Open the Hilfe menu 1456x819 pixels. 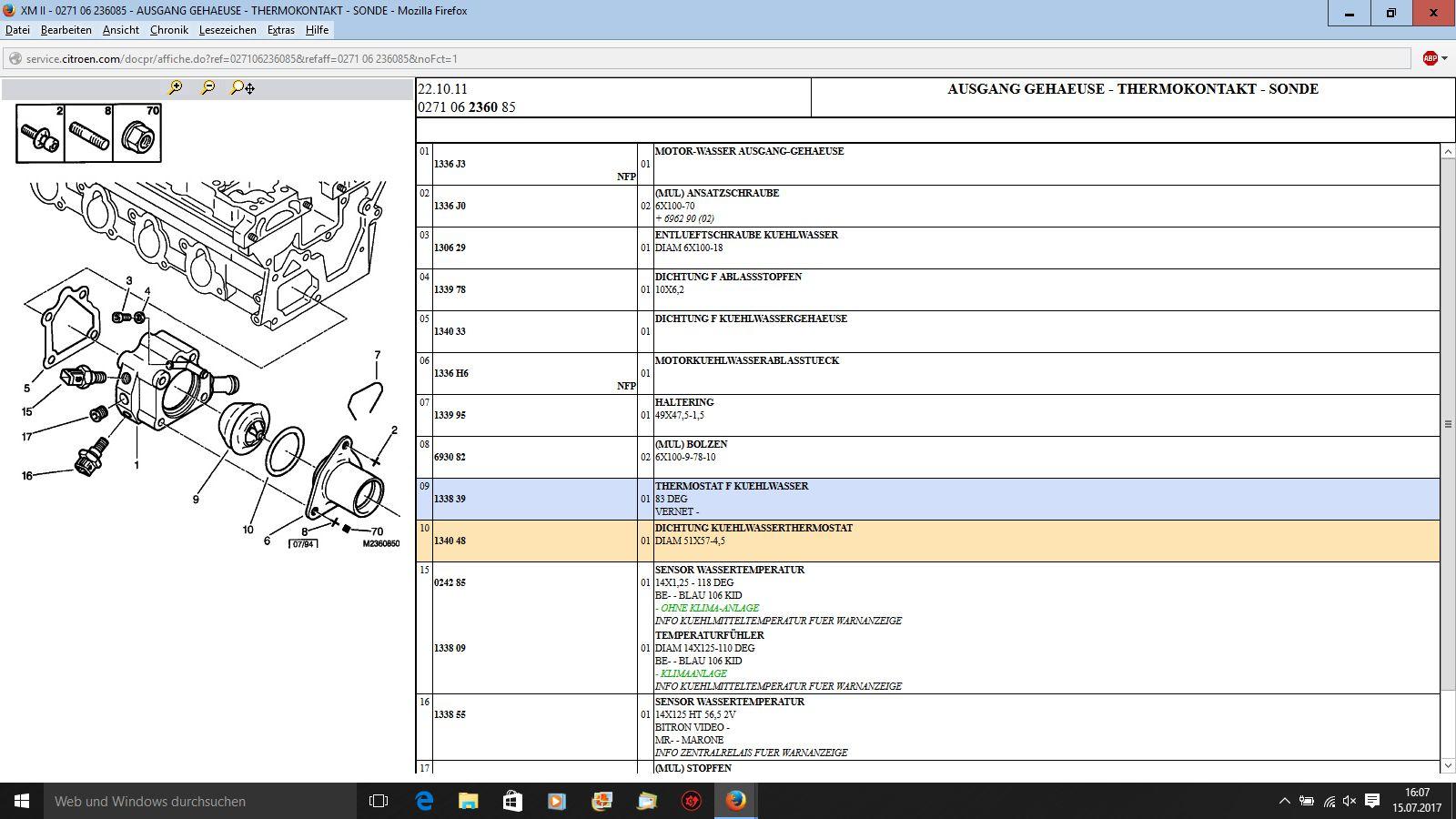(317, 30)
